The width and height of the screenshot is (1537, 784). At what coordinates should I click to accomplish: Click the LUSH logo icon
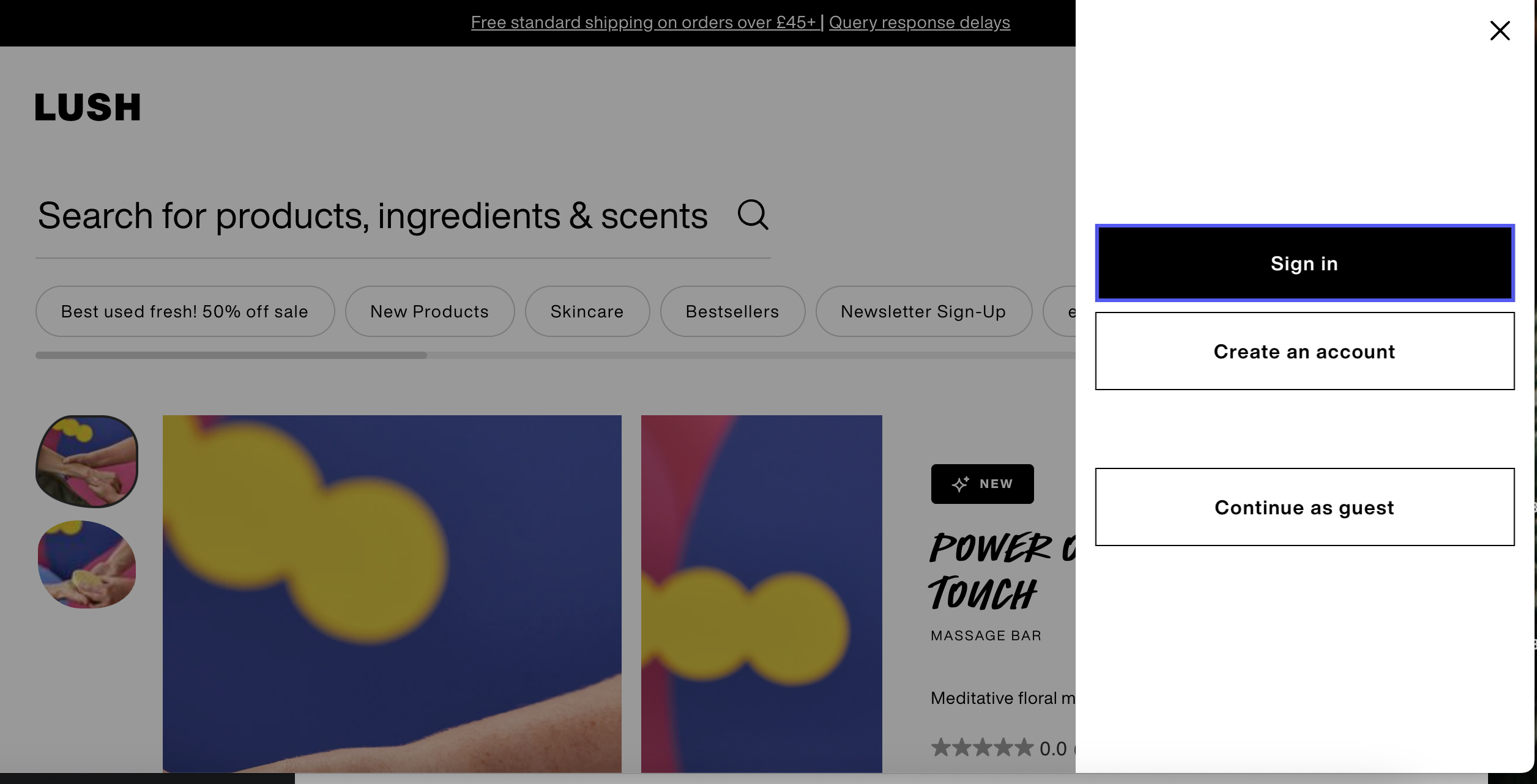[x=87, y=104]
